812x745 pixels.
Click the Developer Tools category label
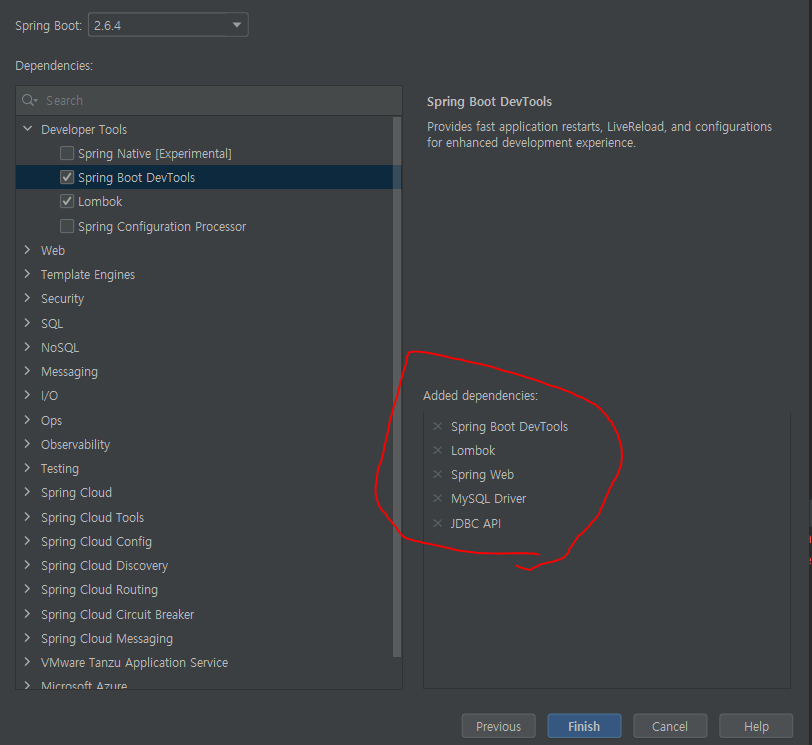[x=84, y=129]
